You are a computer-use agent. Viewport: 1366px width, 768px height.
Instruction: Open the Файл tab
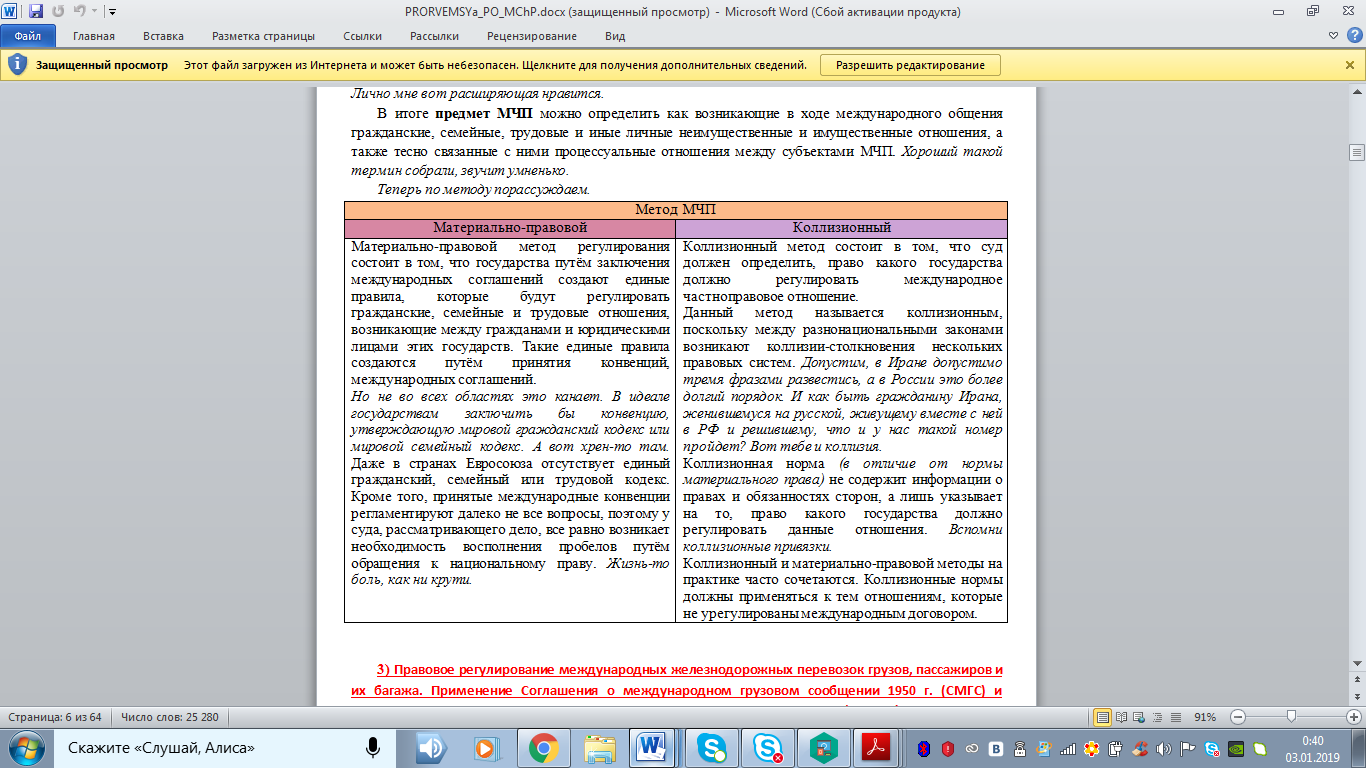point(28,36)
